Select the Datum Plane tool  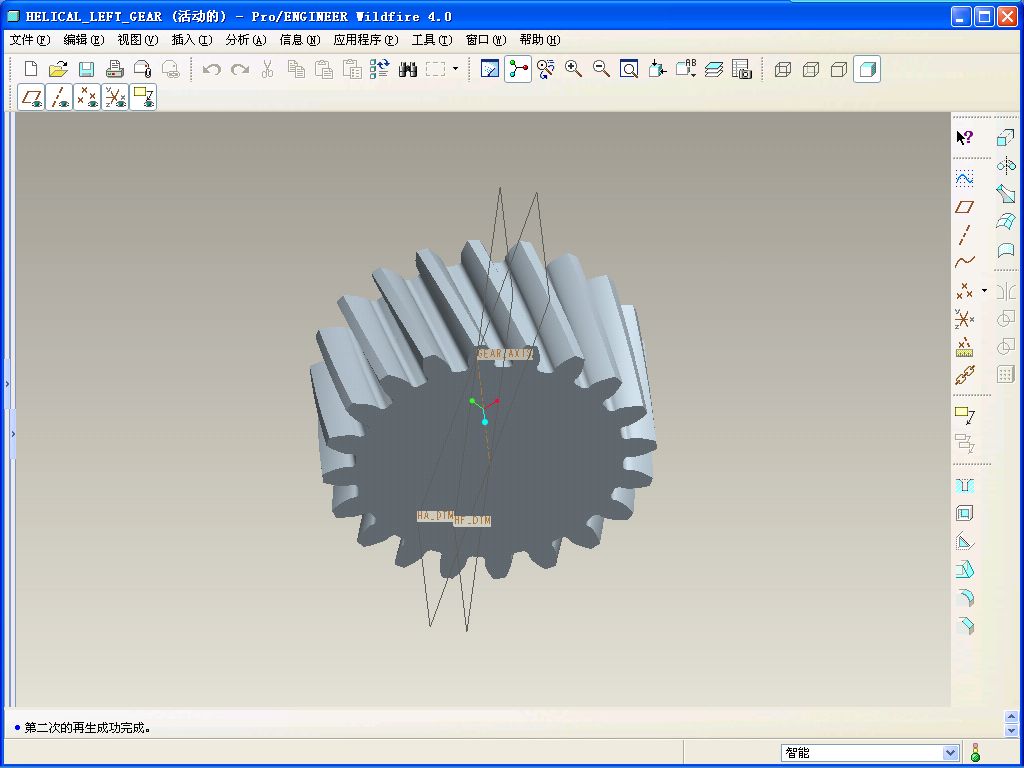(965, 207)
